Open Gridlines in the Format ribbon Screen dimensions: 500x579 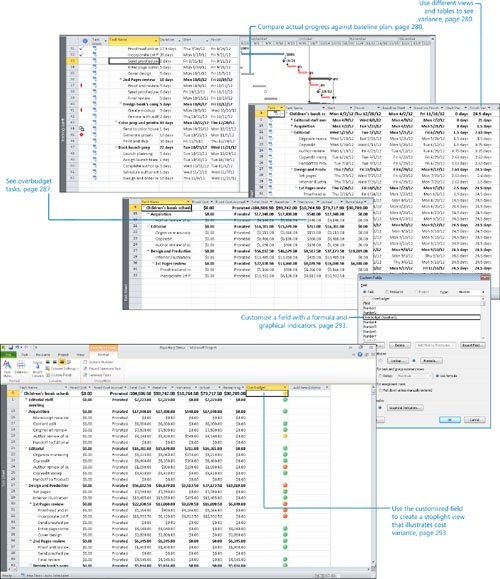pos(21,368)
